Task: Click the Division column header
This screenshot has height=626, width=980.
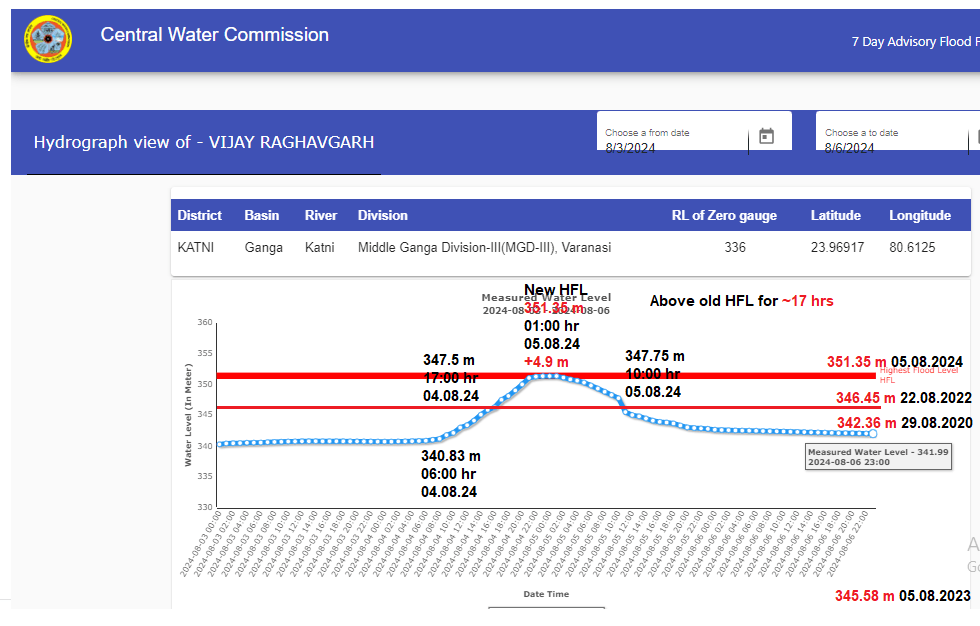Action: coord(383,215)
